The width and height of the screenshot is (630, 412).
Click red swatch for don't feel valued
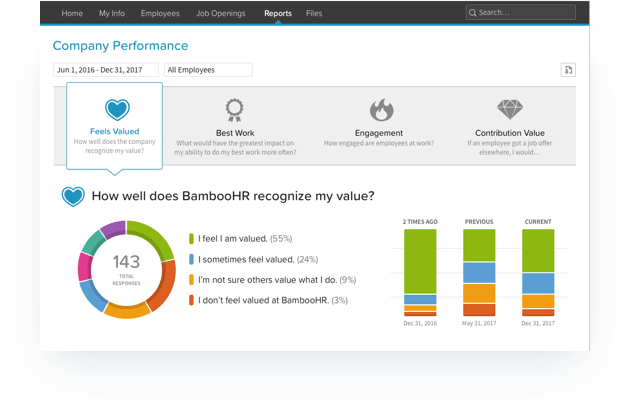(191, 300)
